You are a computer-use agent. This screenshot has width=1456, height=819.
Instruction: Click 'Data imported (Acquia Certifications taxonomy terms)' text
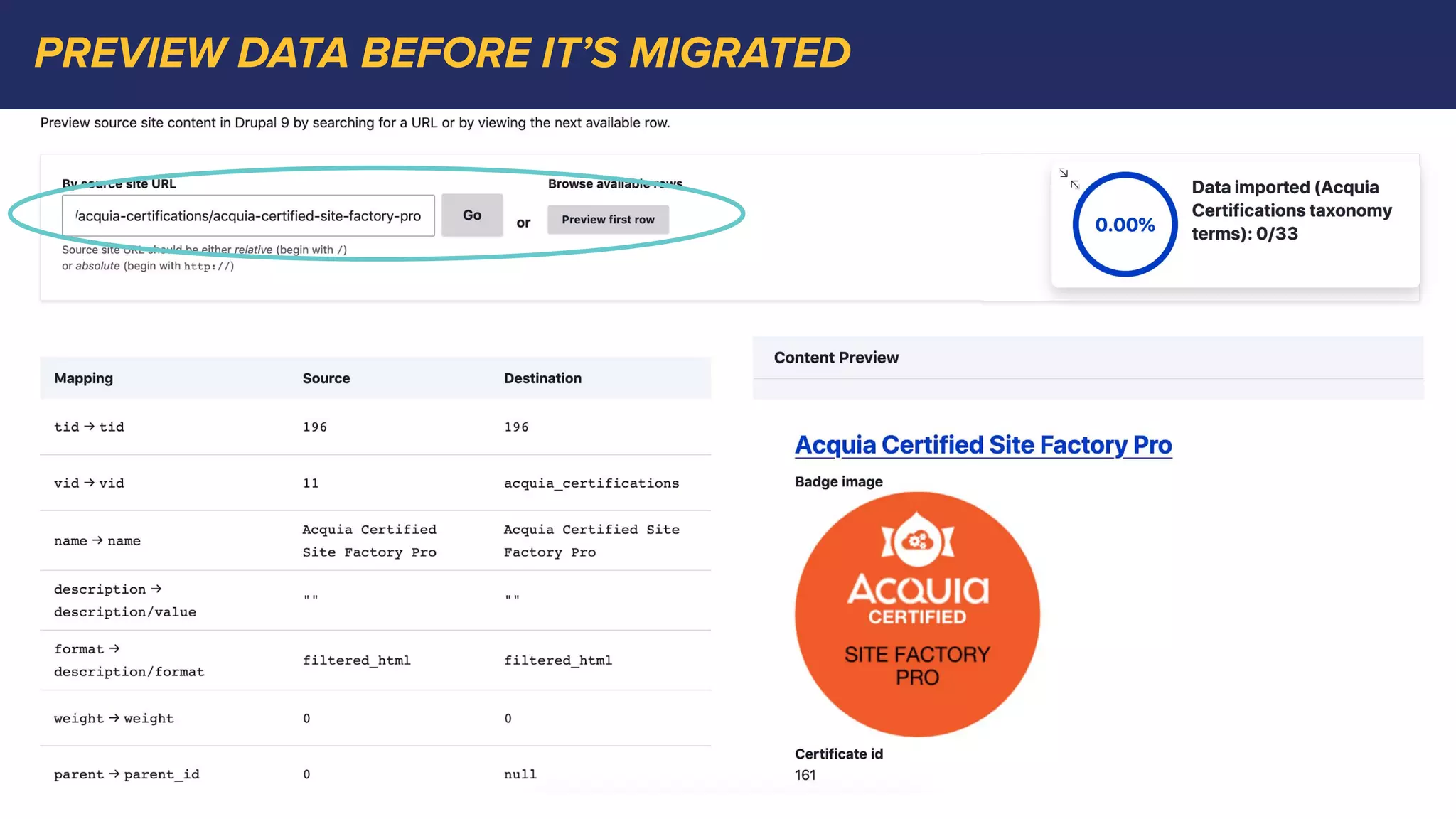[x=1292, y=210]
